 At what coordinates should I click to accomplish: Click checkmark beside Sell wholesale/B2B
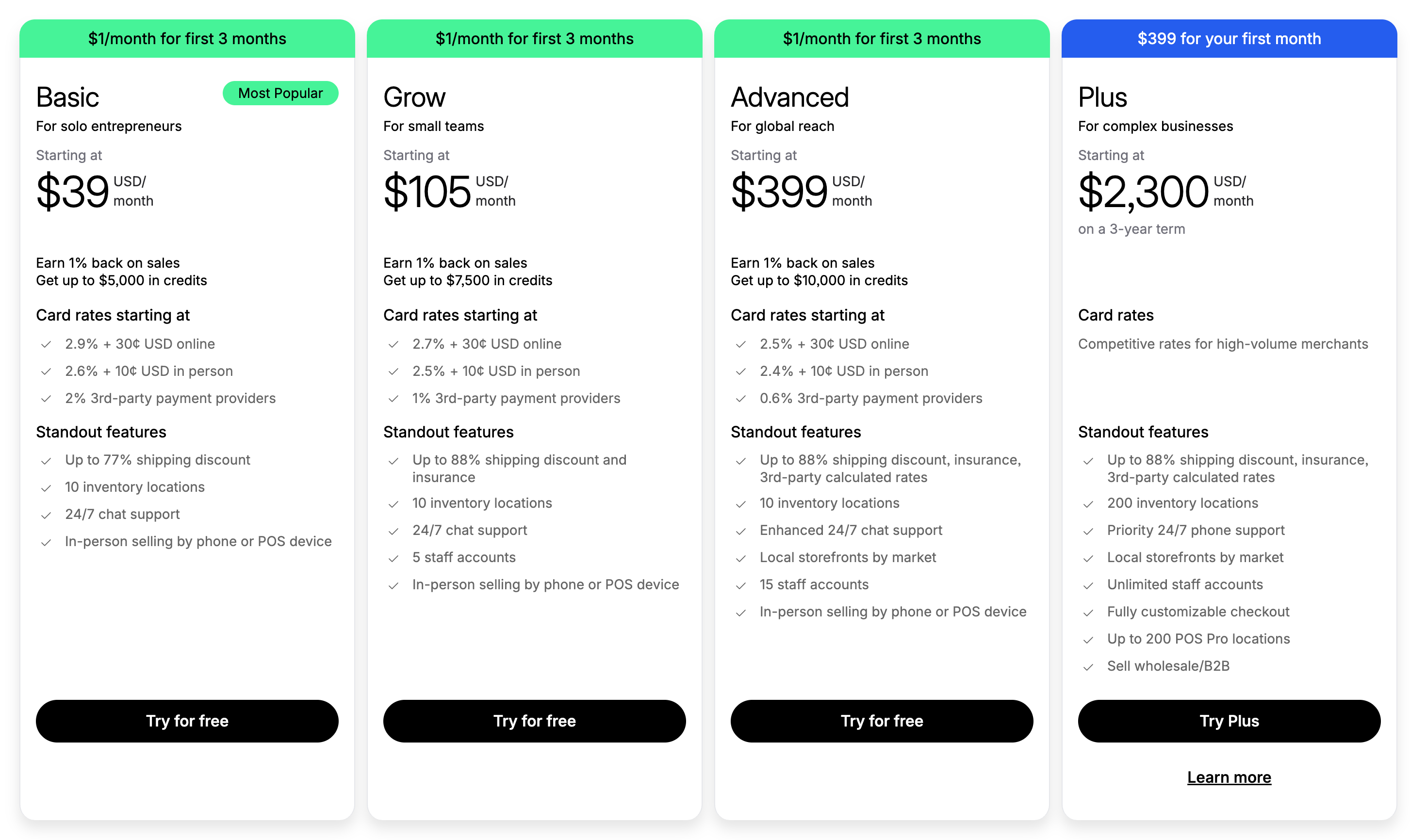click(x=1088, y=667)
